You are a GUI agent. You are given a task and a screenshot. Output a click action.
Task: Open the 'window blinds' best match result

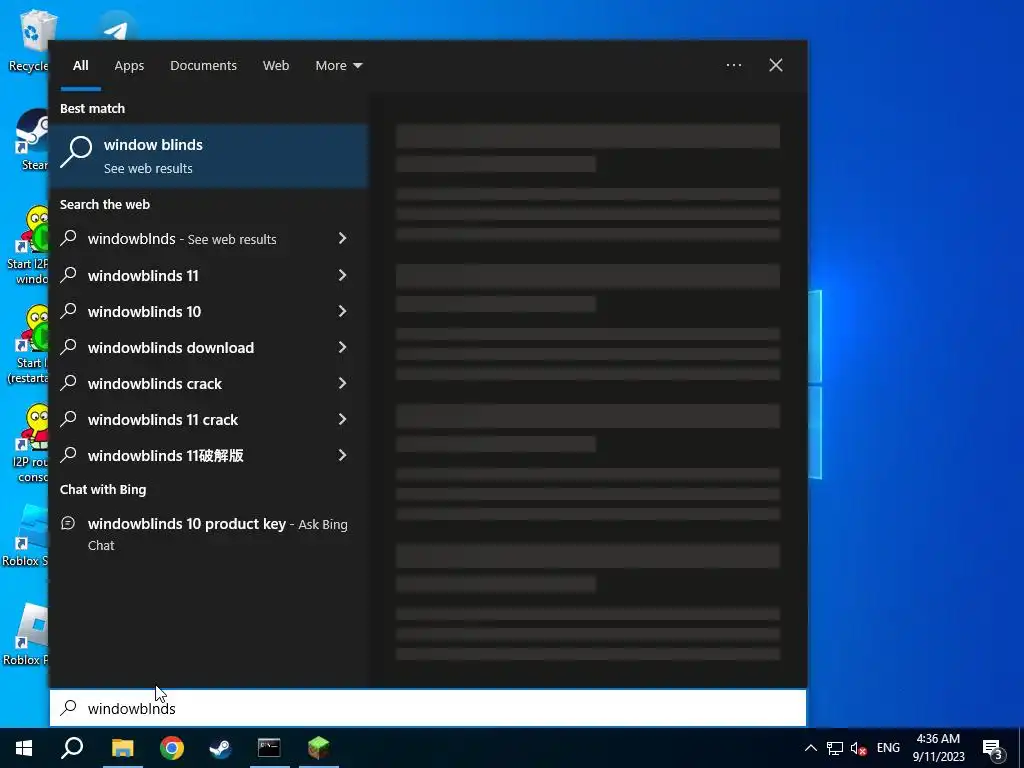[x=209, y=155]
